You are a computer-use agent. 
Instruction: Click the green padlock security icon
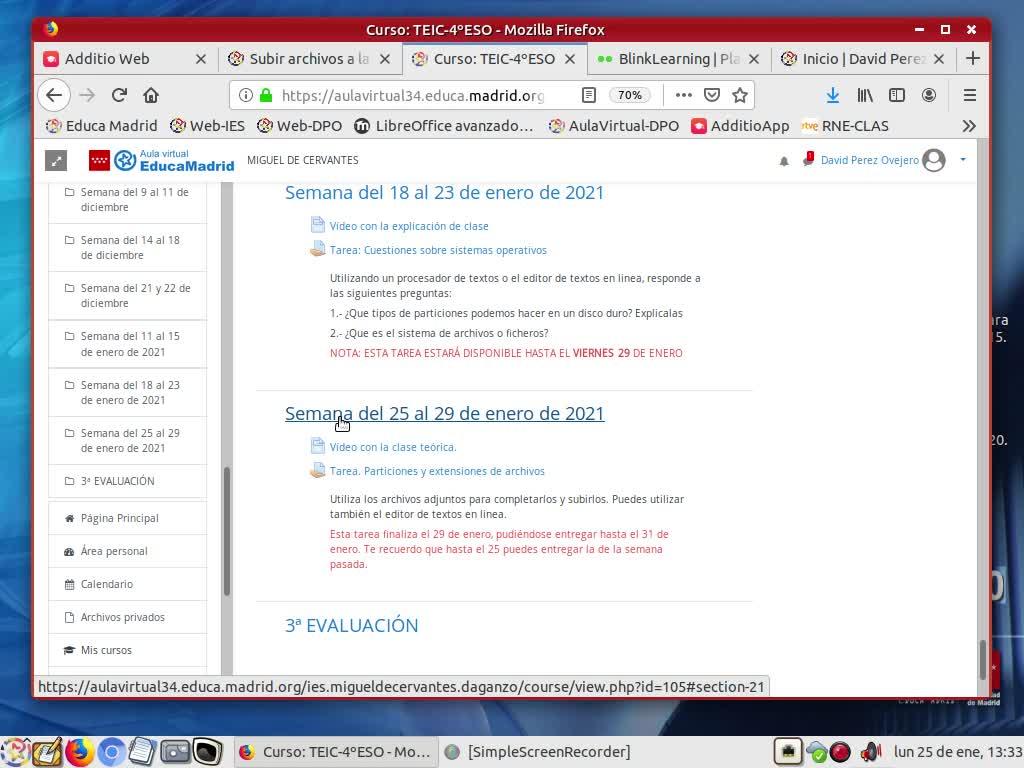tap(266, 95)
